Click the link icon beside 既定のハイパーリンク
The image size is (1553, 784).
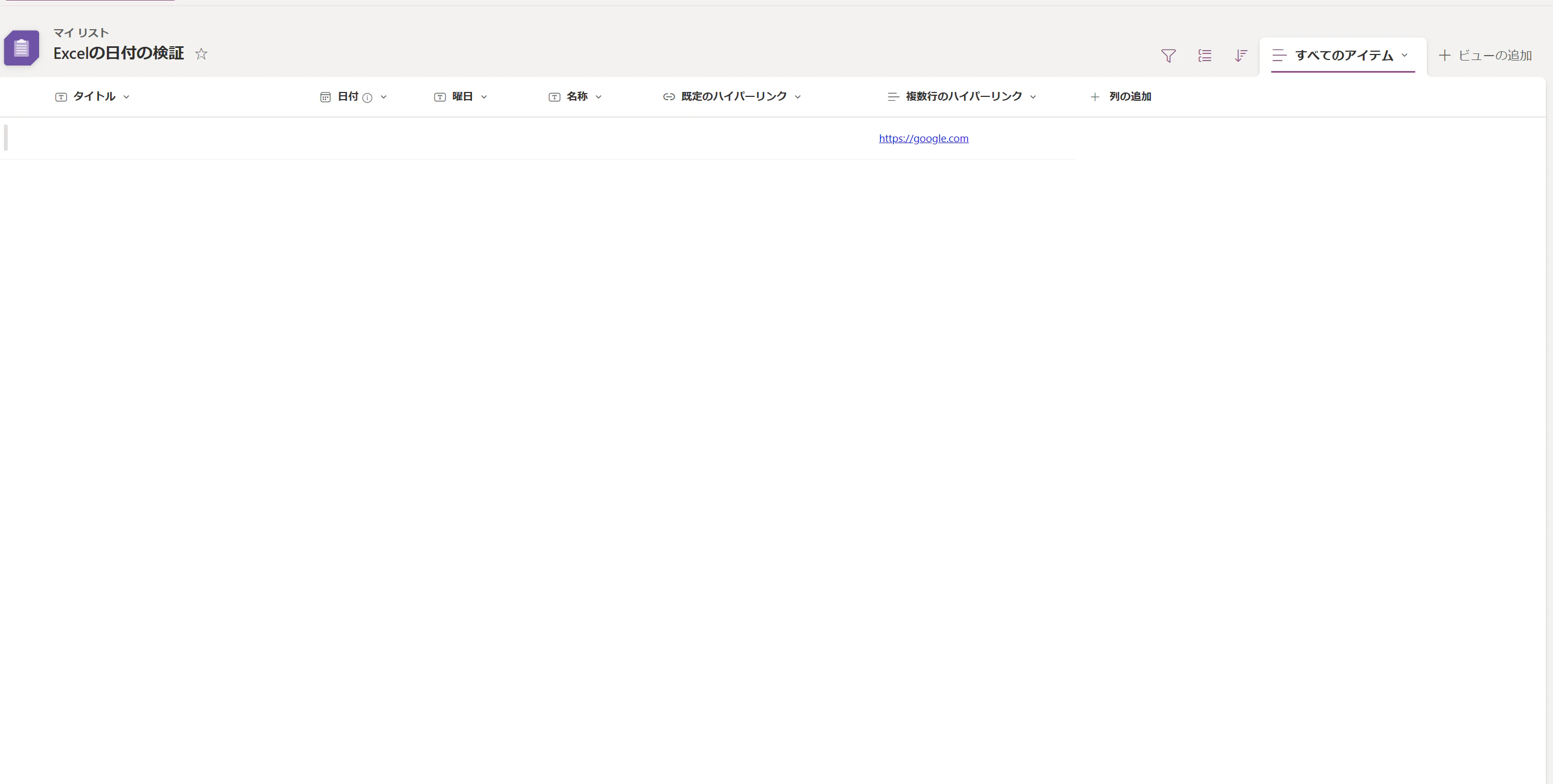click(669, 96)
